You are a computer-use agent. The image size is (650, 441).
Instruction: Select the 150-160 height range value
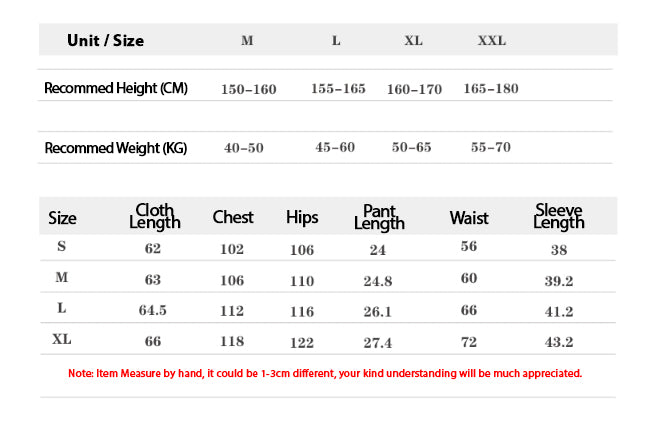pos(248,89)
